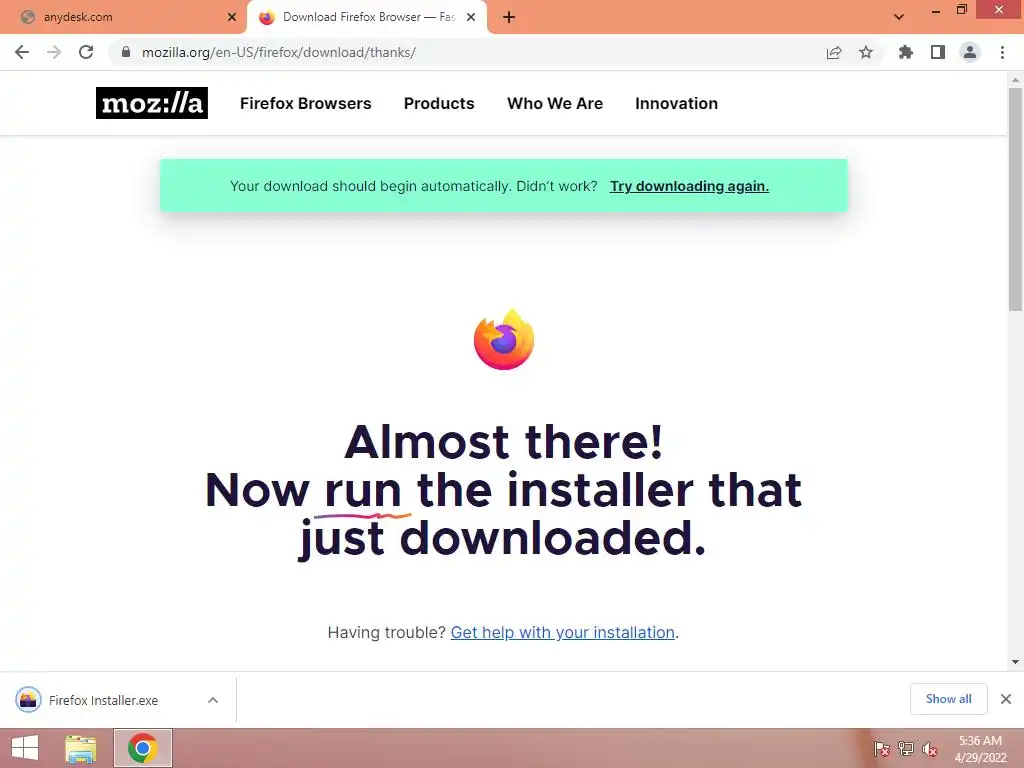Click the address bar URL
Screen dimensions: 1024x768
279,52
